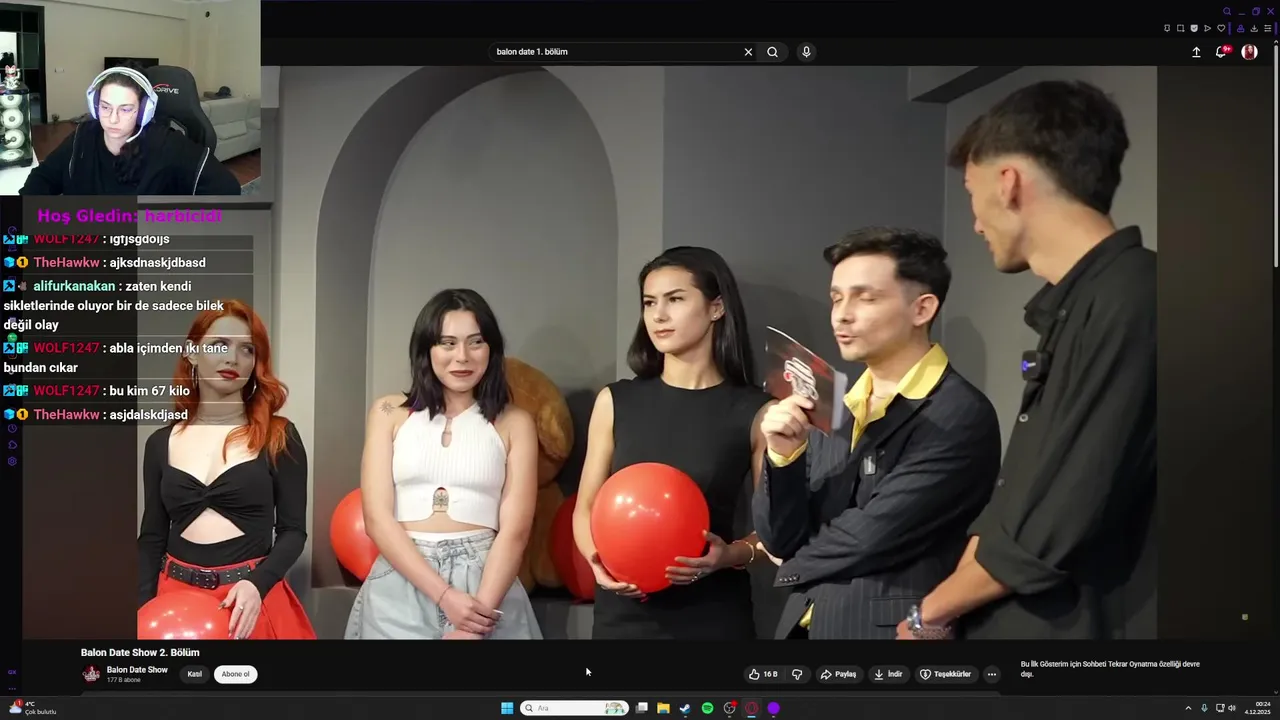
Task: Dislike the video with thumbs down
Action: point(797,674)
